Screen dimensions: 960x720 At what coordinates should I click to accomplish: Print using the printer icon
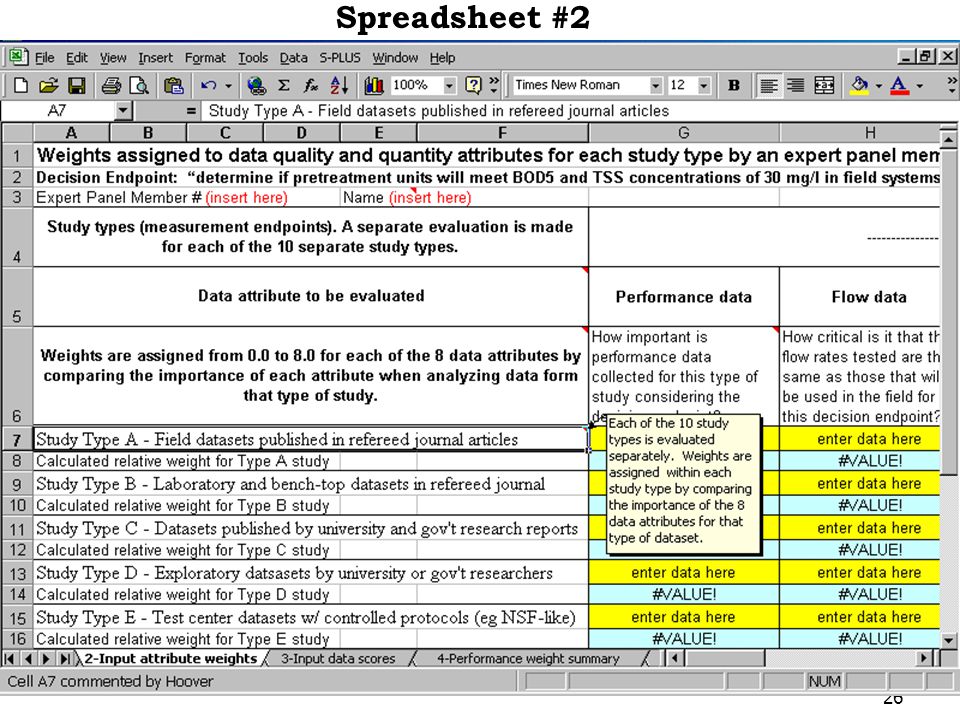pos(111,85)
